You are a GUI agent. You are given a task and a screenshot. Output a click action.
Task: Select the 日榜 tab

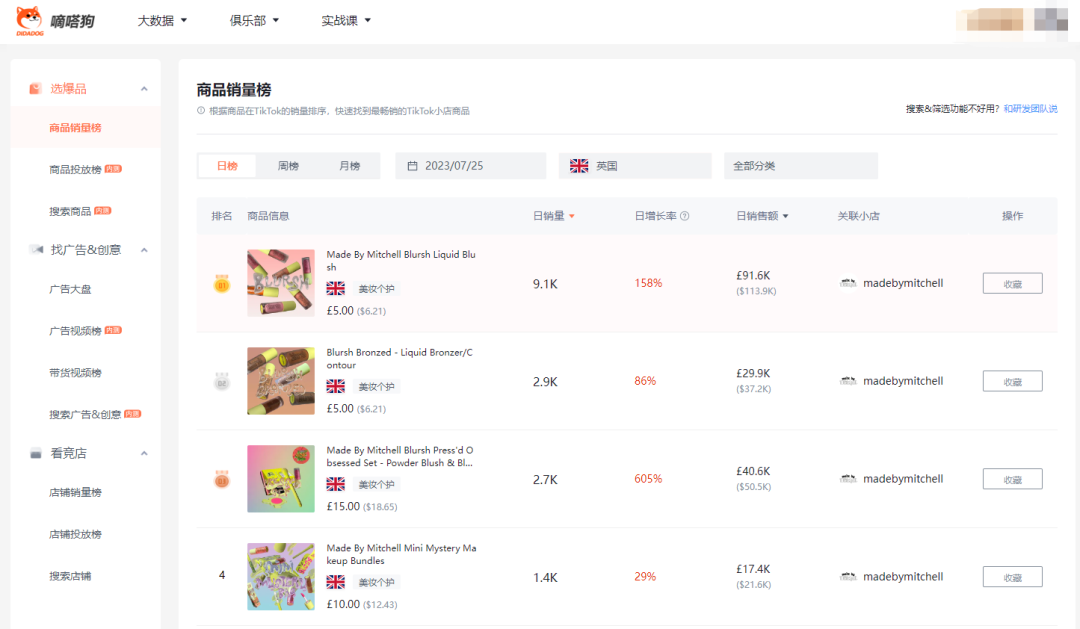[x=227, y=166]
